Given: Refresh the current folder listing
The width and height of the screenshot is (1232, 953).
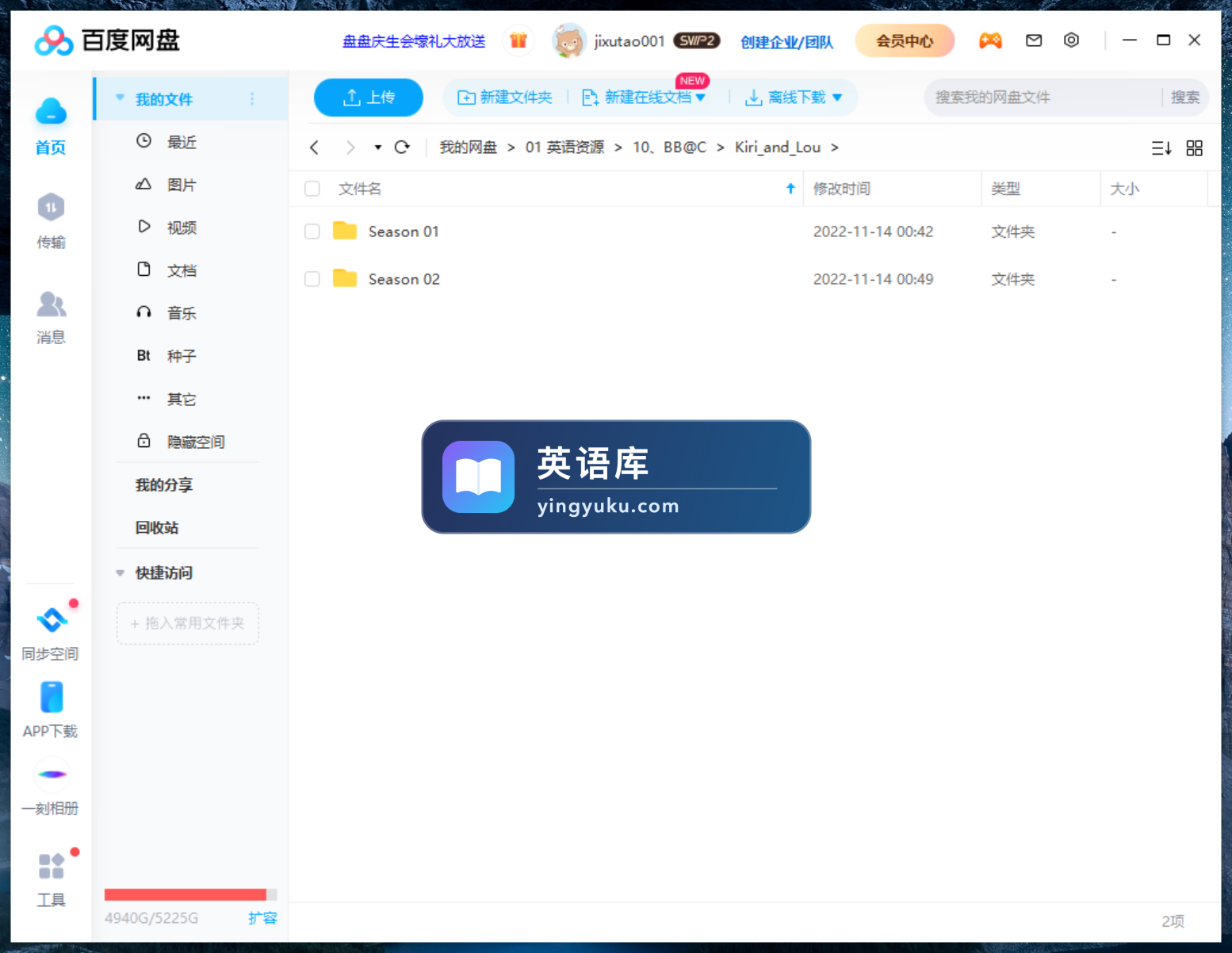Looking at the screenshot, I should [403, 147].
